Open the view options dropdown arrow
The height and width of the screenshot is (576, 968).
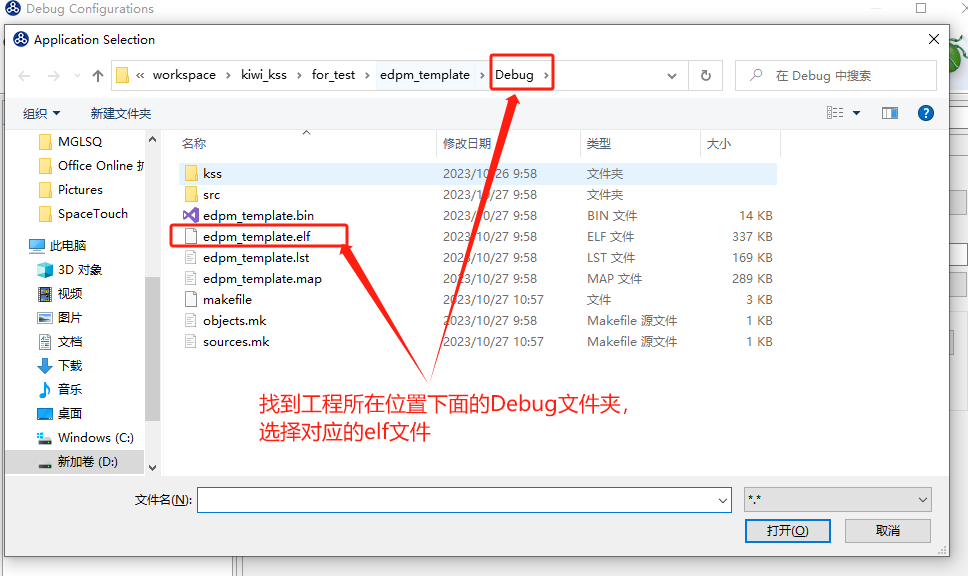click(x=856, y=113)
